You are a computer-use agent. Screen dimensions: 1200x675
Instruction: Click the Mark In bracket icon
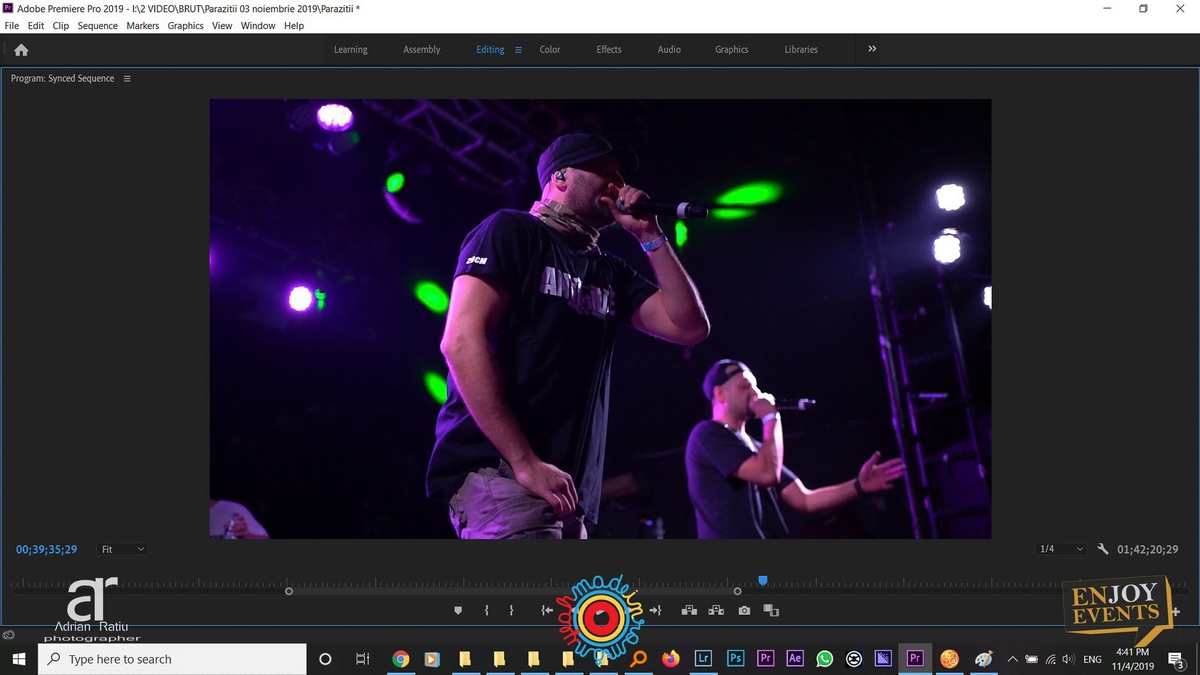(x=486, y=610)
